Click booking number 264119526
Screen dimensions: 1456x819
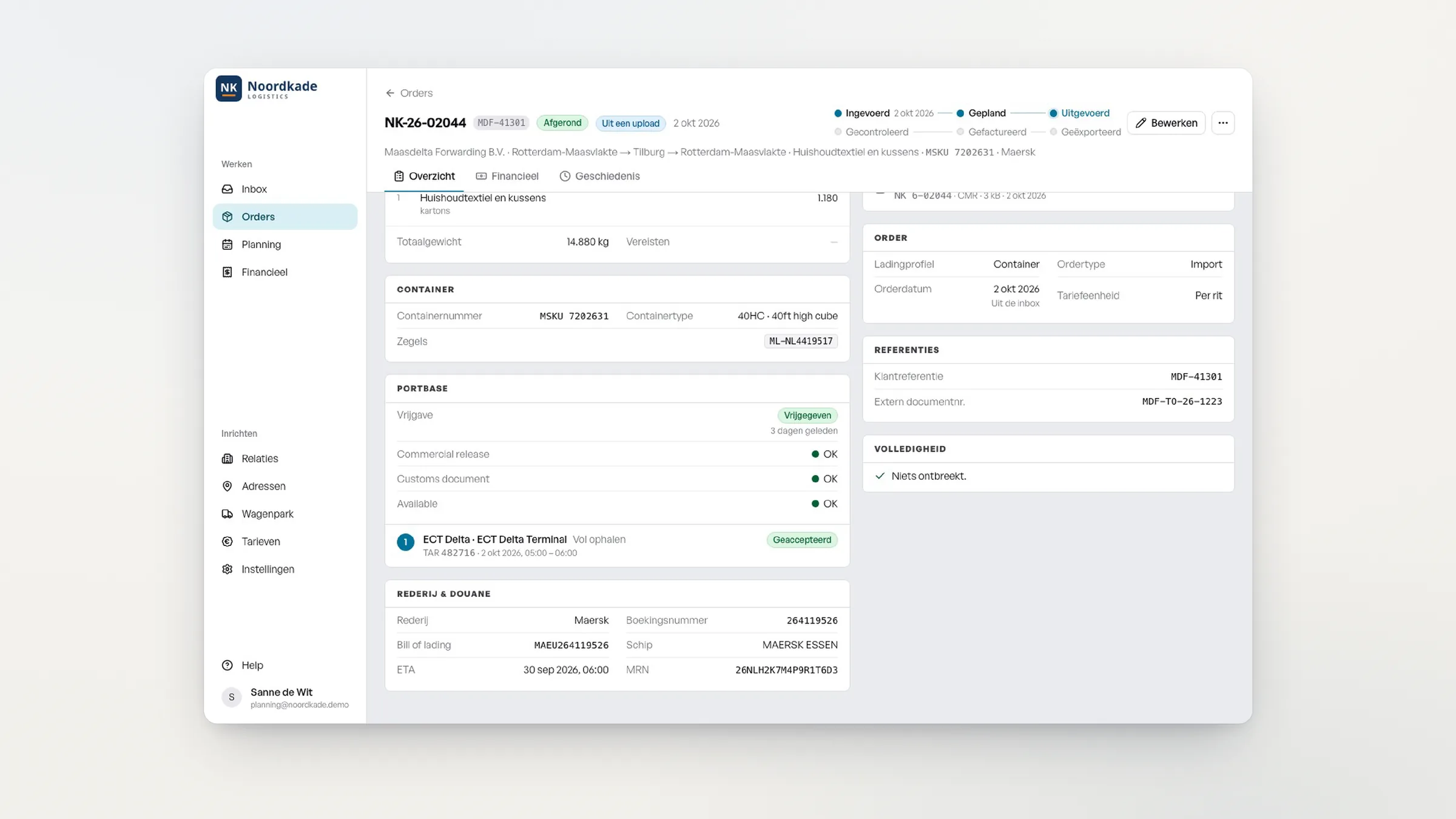(x=812, y=621)
